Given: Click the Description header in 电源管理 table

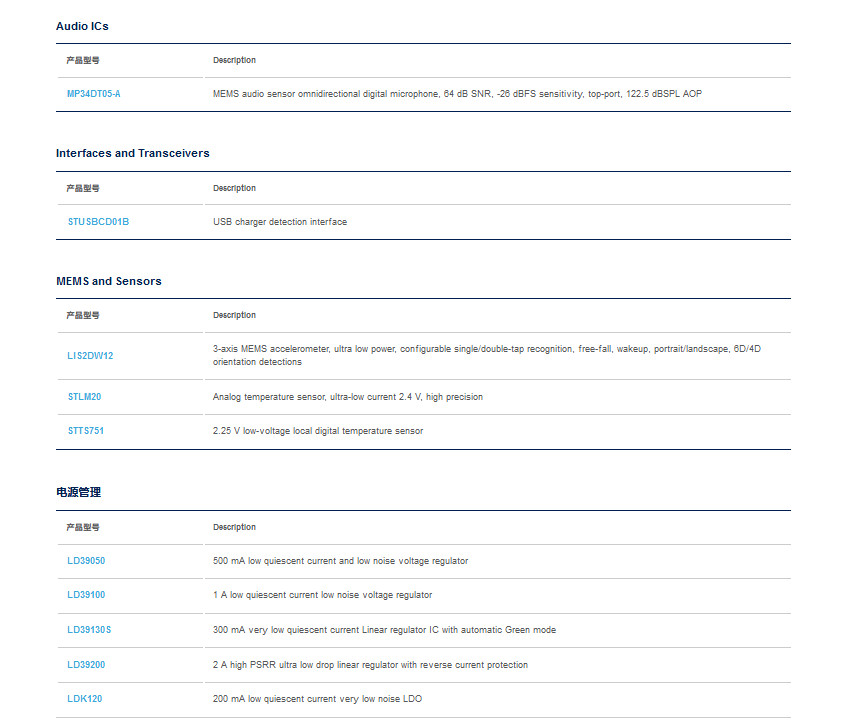Looking at the screenshot, I should (234, 527).
